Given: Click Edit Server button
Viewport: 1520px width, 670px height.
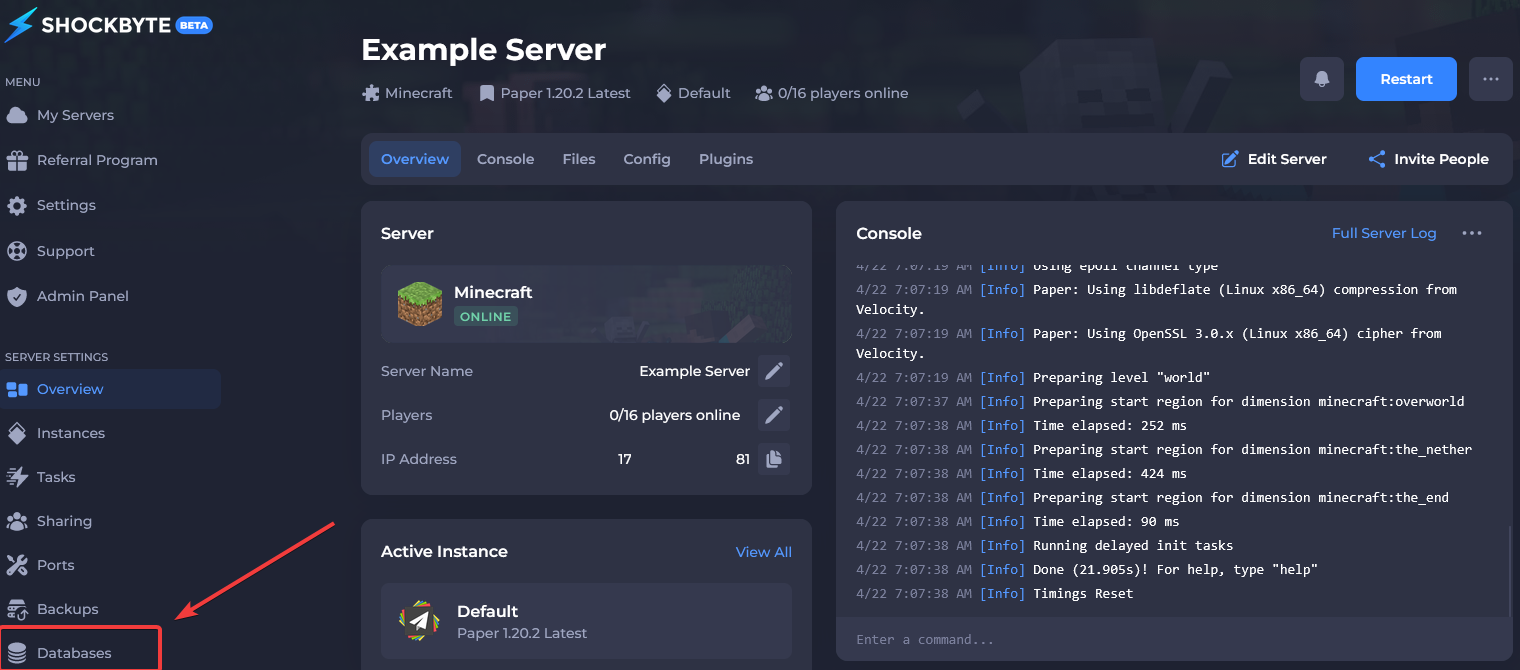Looking at the screenshot, I should pyautogui.click(x=1274, y=159).
